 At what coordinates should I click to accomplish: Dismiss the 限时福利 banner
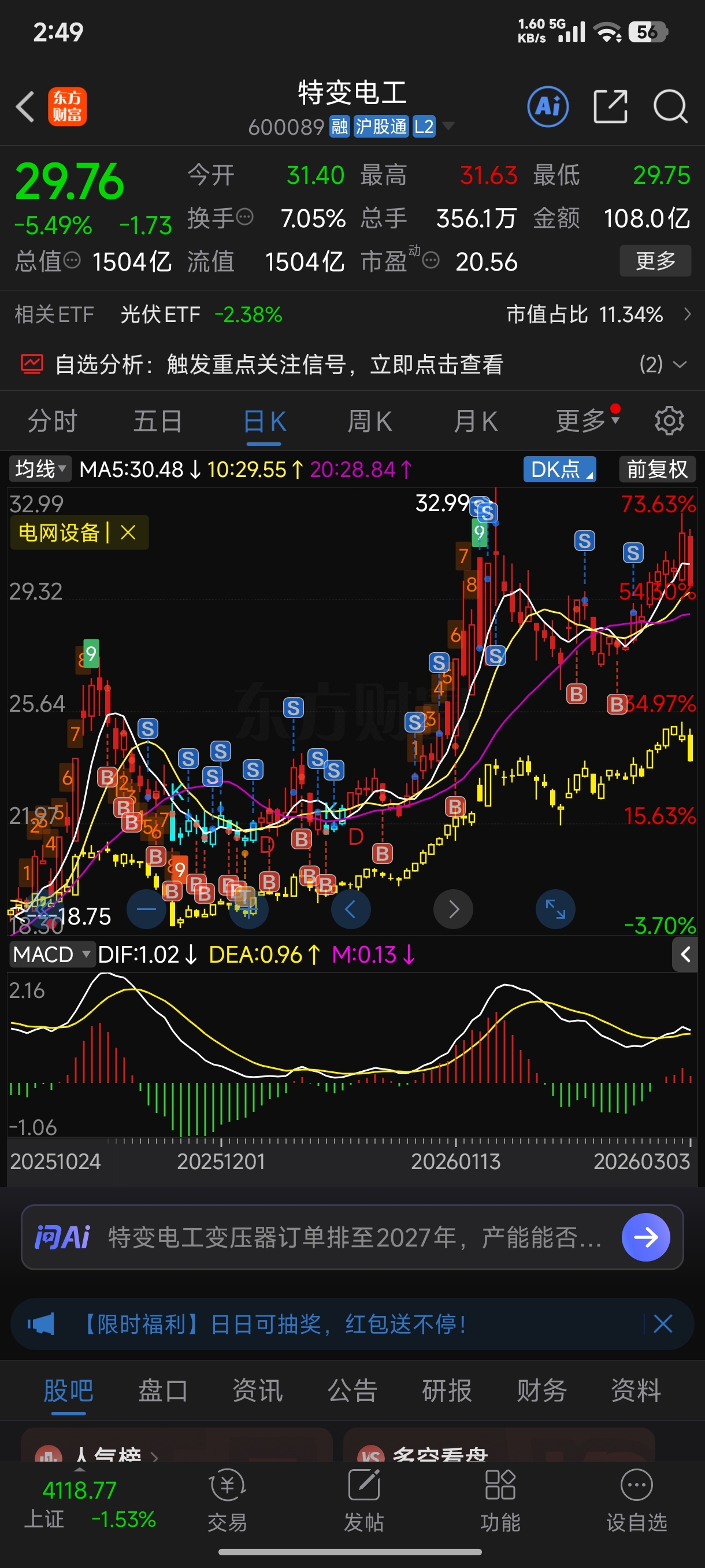coord(663,1323)
